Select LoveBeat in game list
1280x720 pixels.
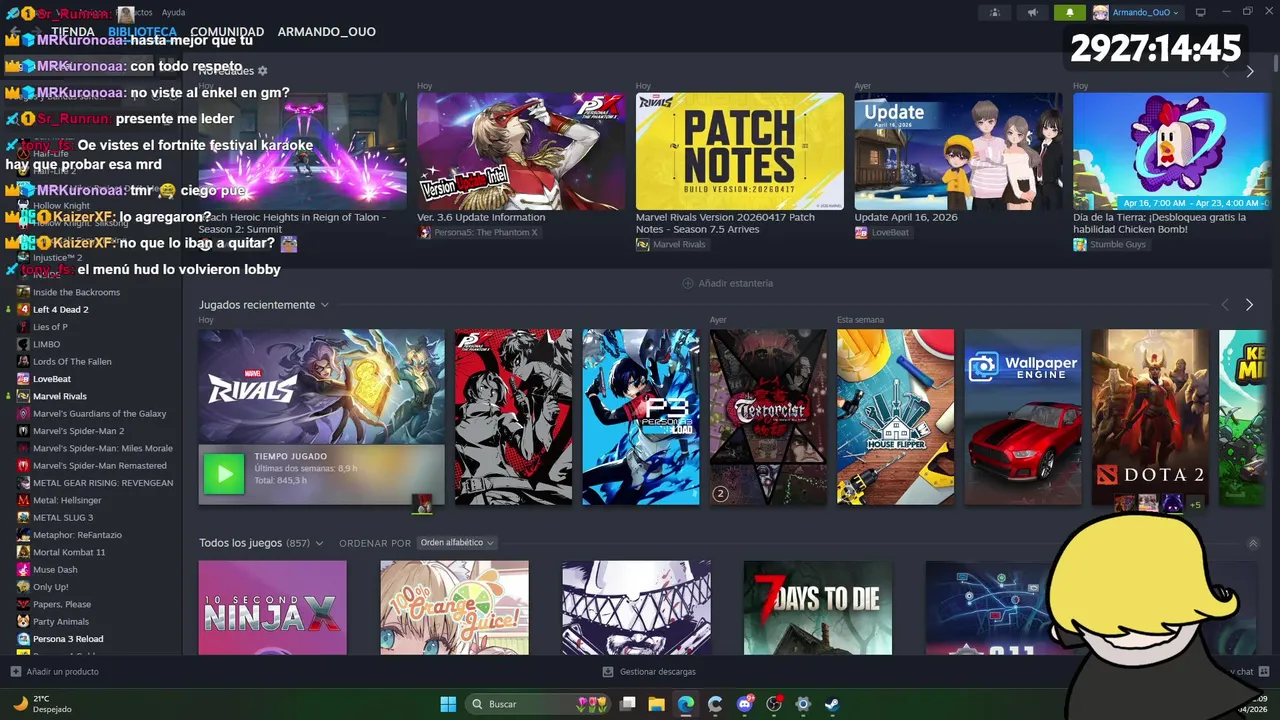(x=52, y=379)
